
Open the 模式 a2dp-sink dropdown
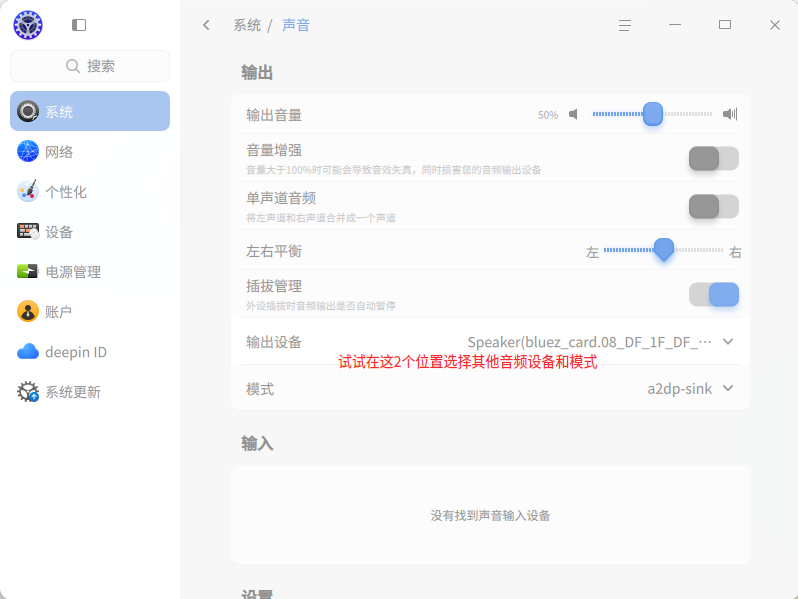[690, 389]
